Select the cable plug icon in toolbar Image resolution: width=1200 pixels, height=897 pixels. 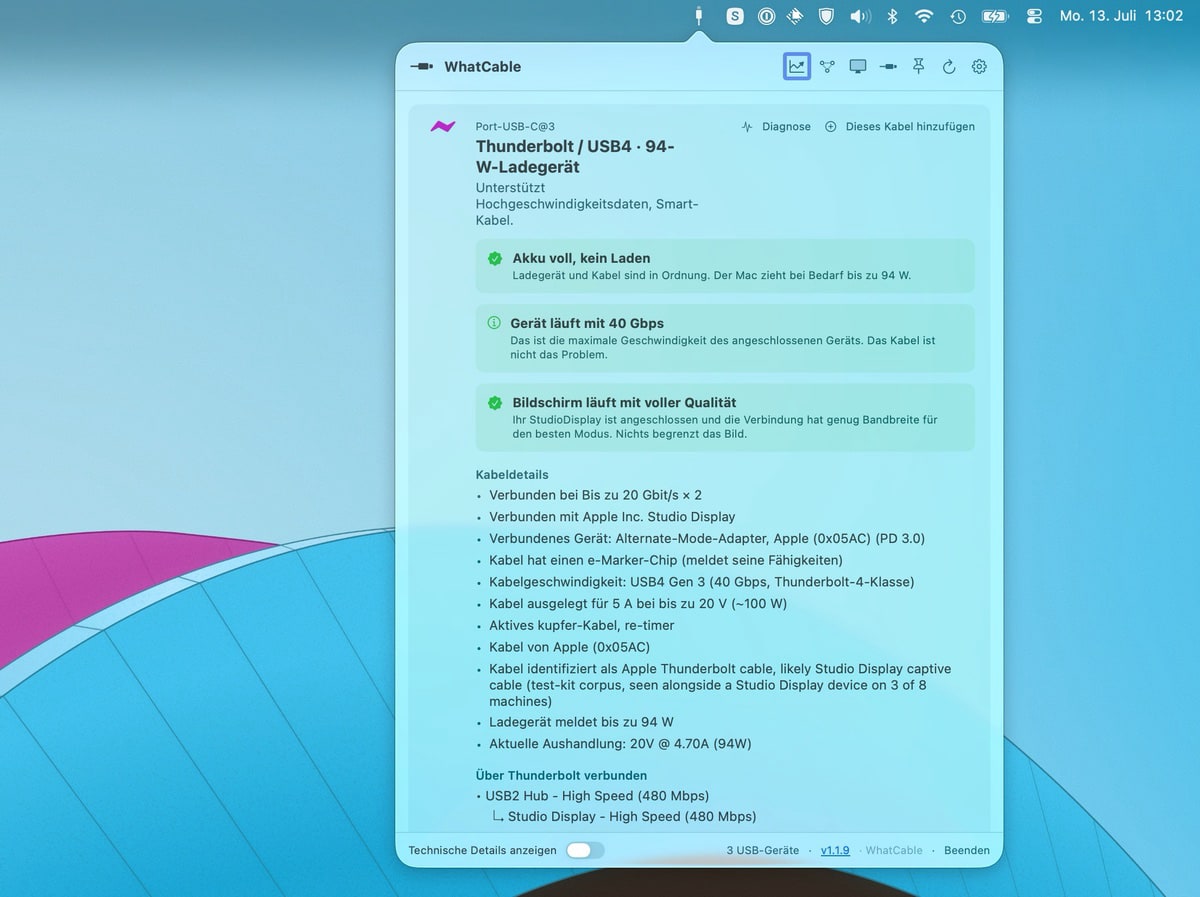point(888,67)
